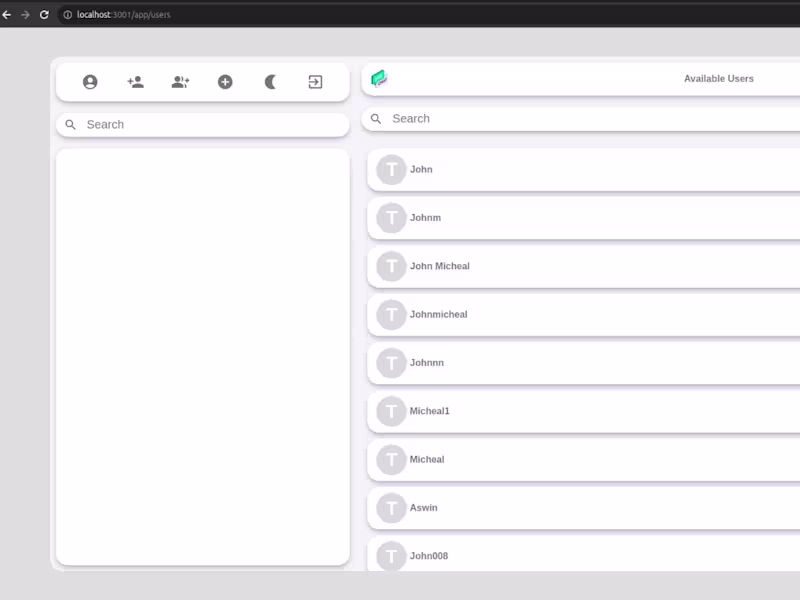Click the avatar next to Johnmicheal
Viewport: 800px width, 600px height.
point(391,315)
